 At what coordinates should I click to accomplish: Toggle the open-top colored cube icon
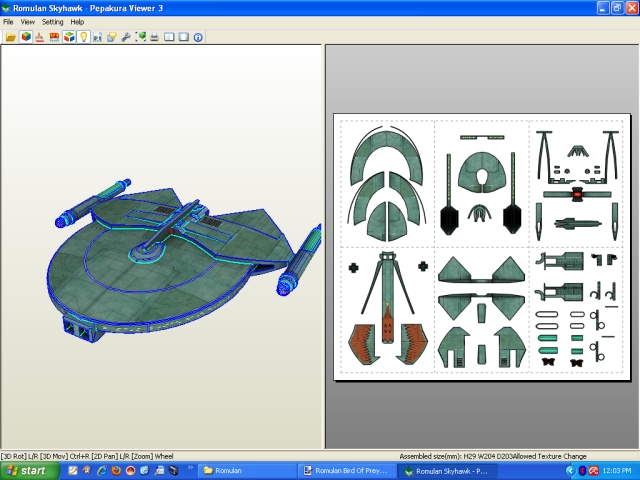pyautogui.click(x=69, y=37)
